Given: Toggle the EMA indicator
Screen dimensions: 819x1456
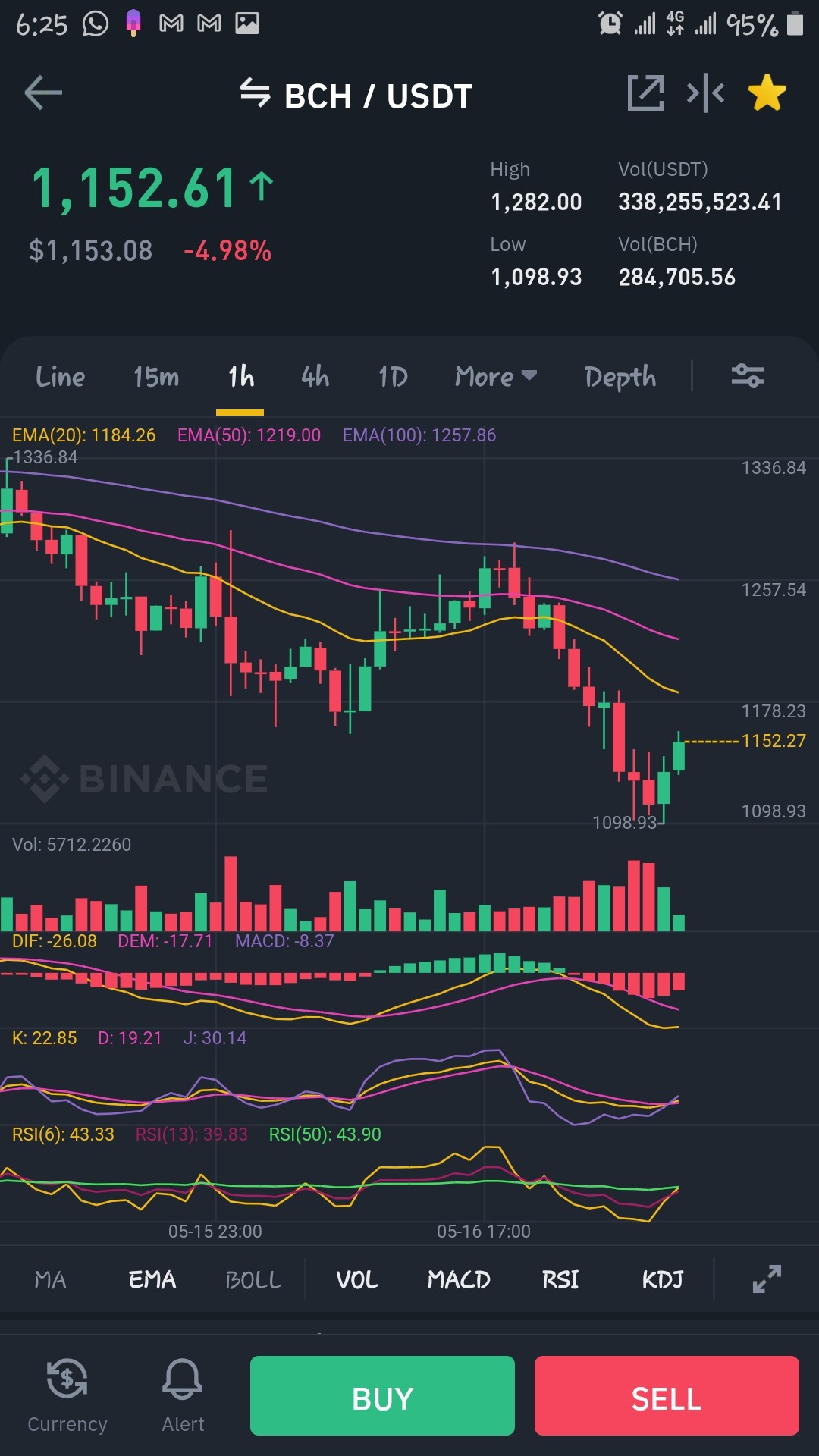Looking at the screenshot, I should [x=152, y=1280].
